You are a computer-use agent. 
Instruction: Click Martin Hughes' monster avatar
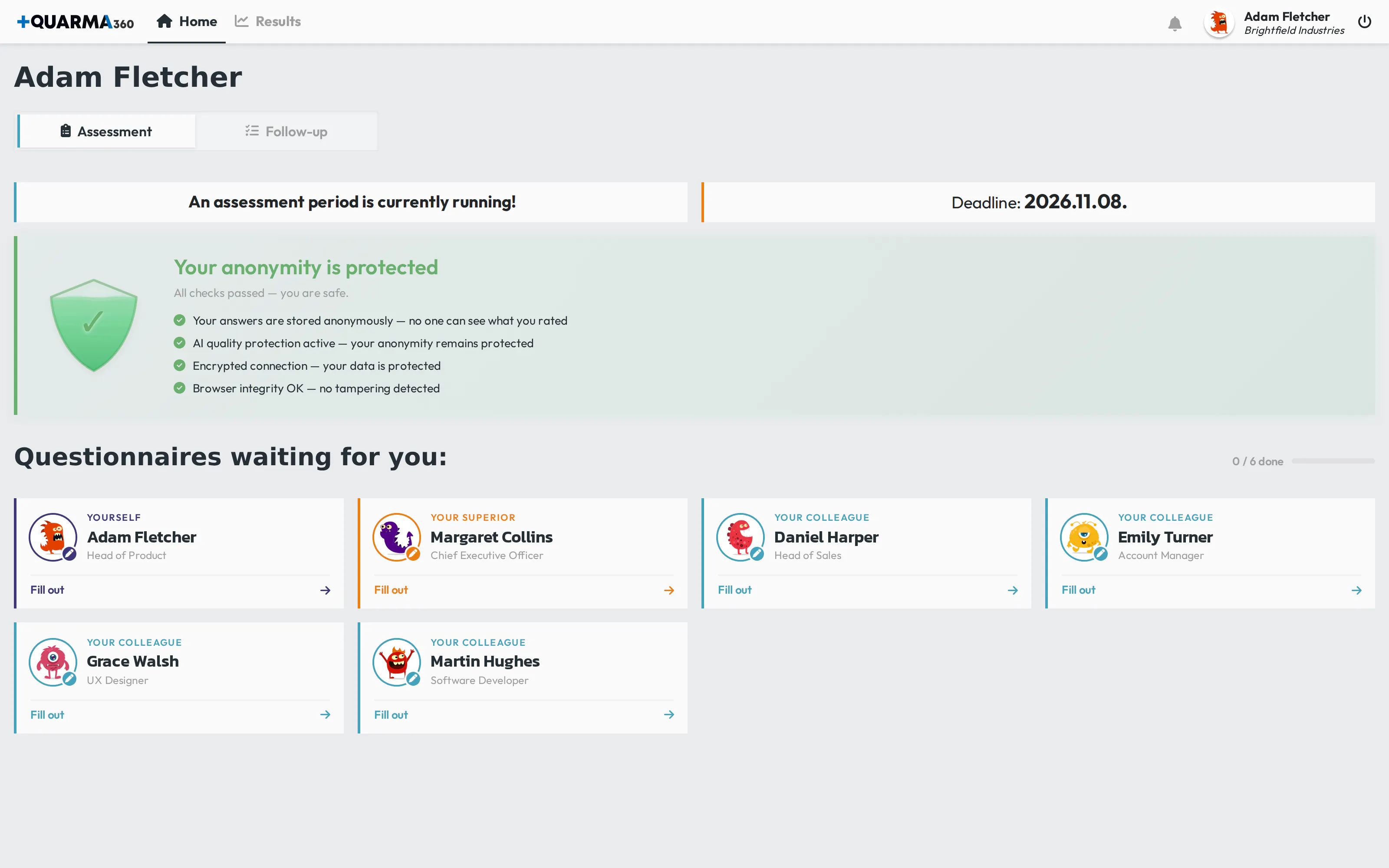click(x=397, y=662)
